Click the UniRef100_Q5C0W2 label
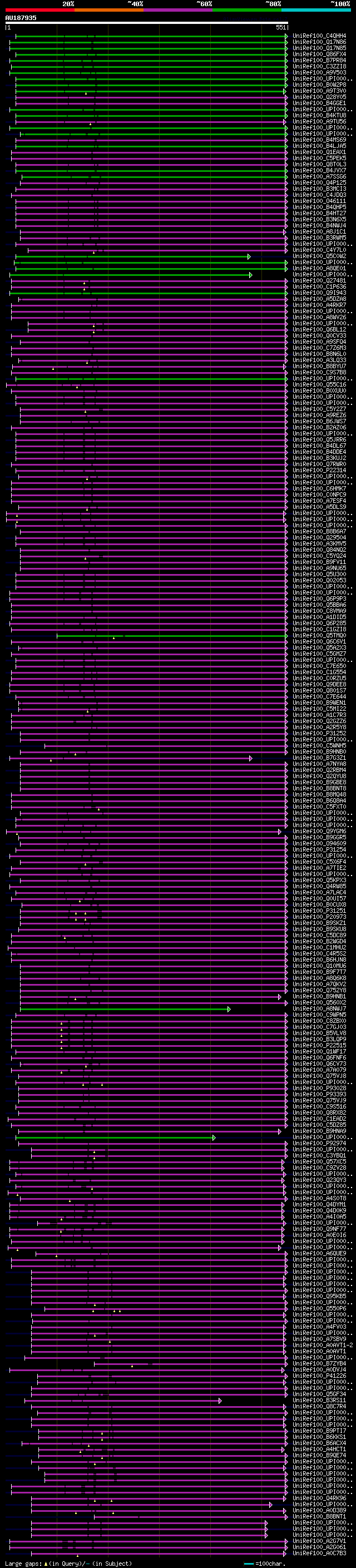The height and width of the screenshot is (1568, 356). click(x=319, y=256)
